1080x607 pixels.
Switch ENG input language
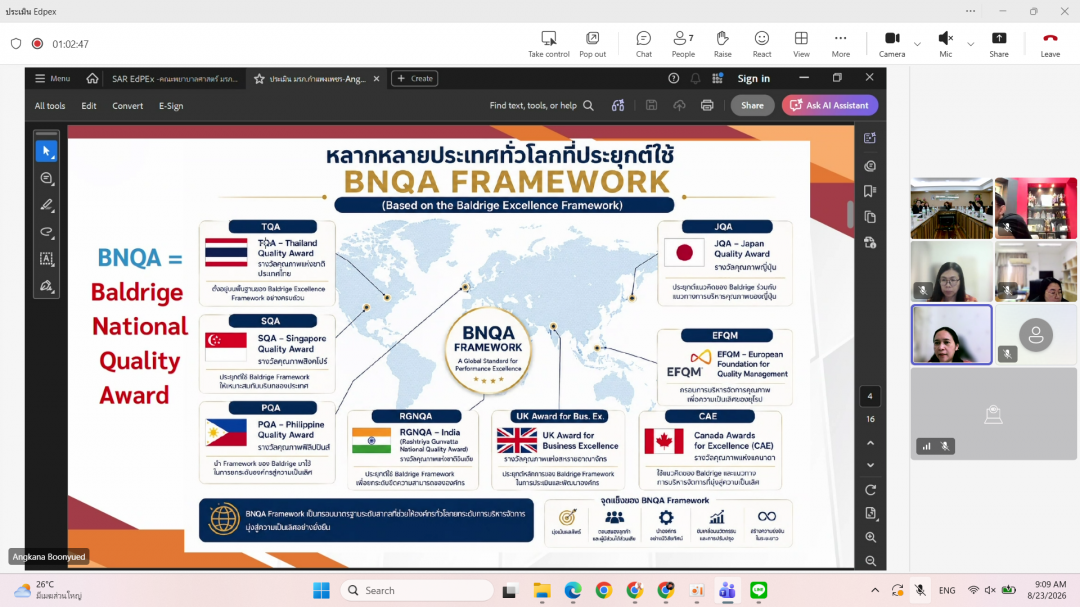947,590
